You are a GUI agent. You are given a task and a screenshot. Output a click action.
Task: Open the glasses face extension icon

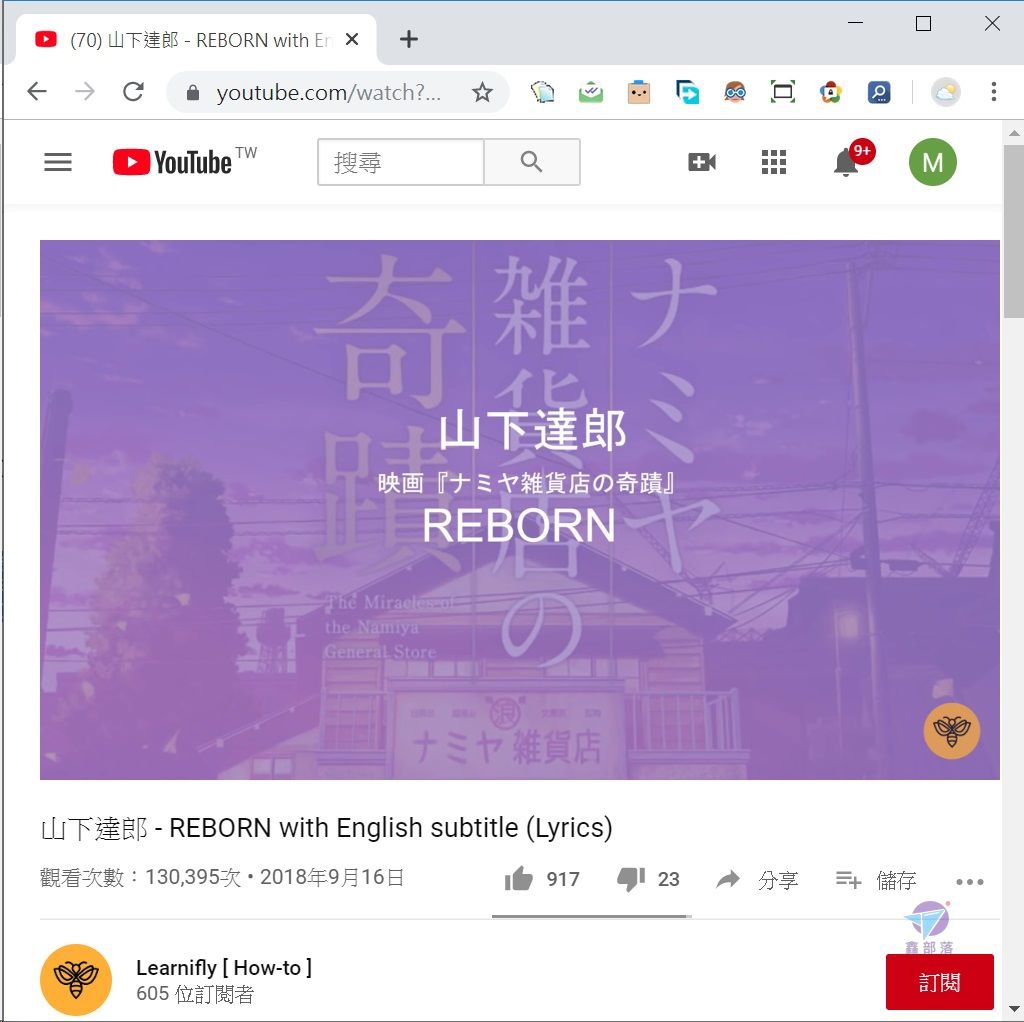[735, 92]
